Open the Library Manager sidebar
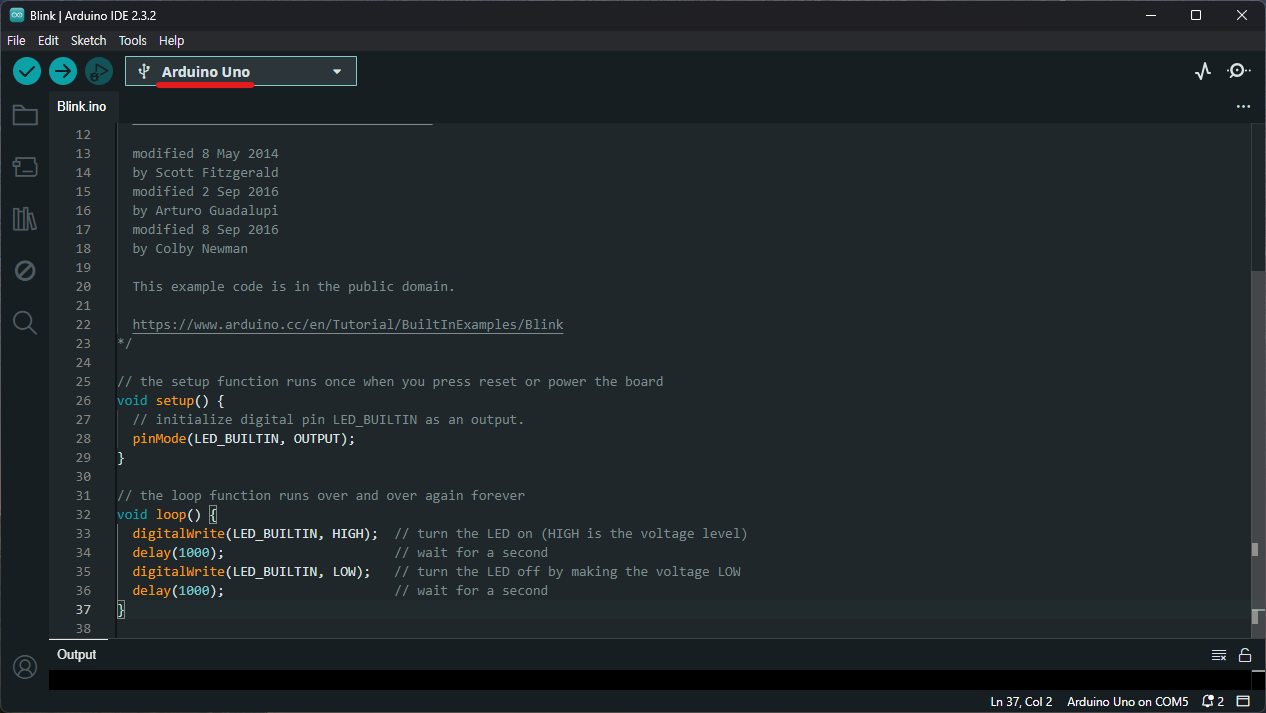 25,219
